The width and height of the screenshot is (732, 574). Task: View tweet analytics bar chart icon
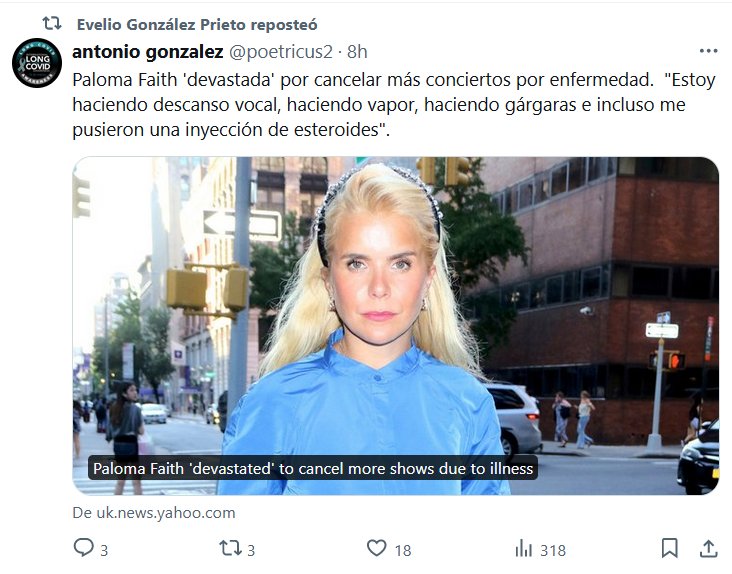(523, 548)
